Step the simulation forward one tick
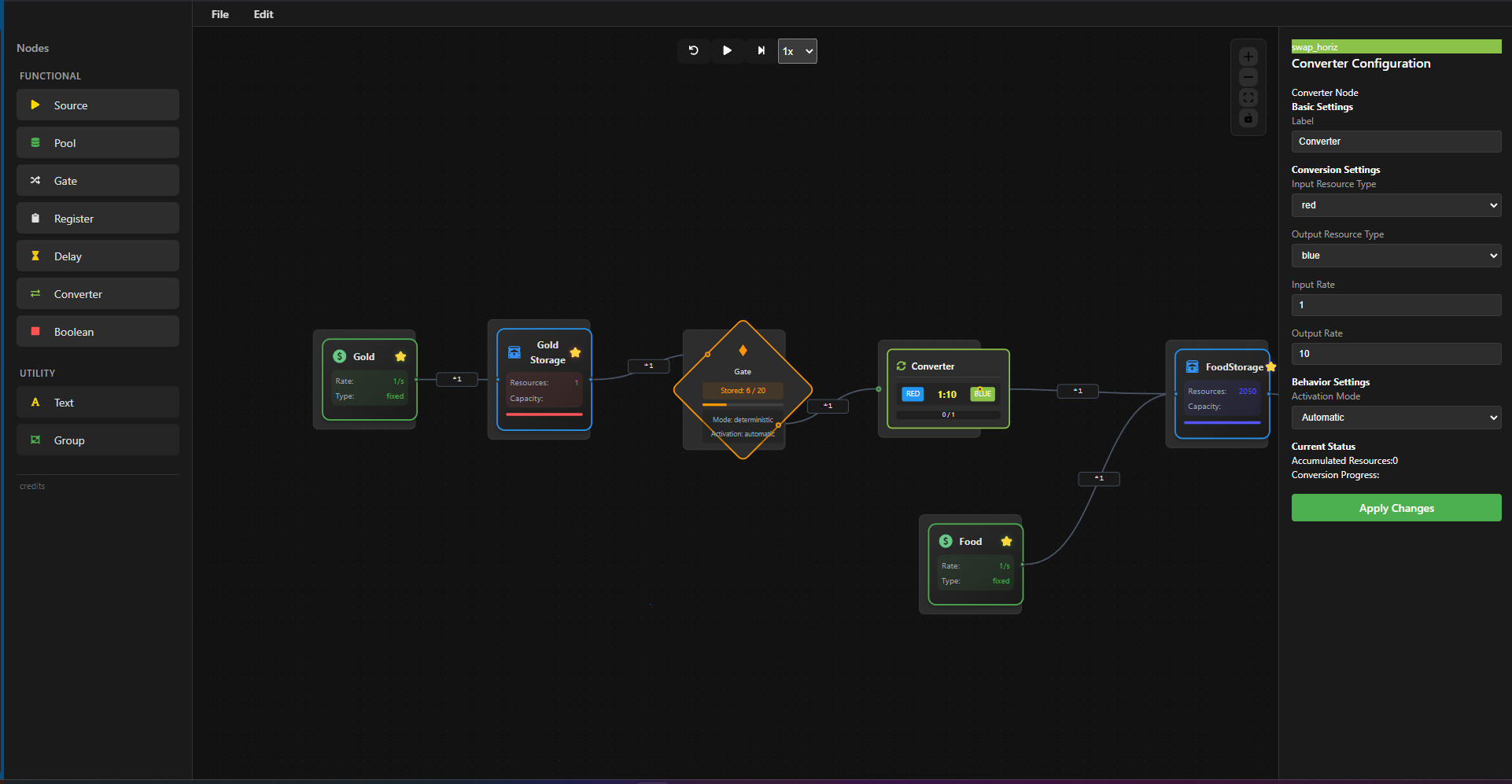This screenshot has width=1512, height=784. tap(761, 51)
